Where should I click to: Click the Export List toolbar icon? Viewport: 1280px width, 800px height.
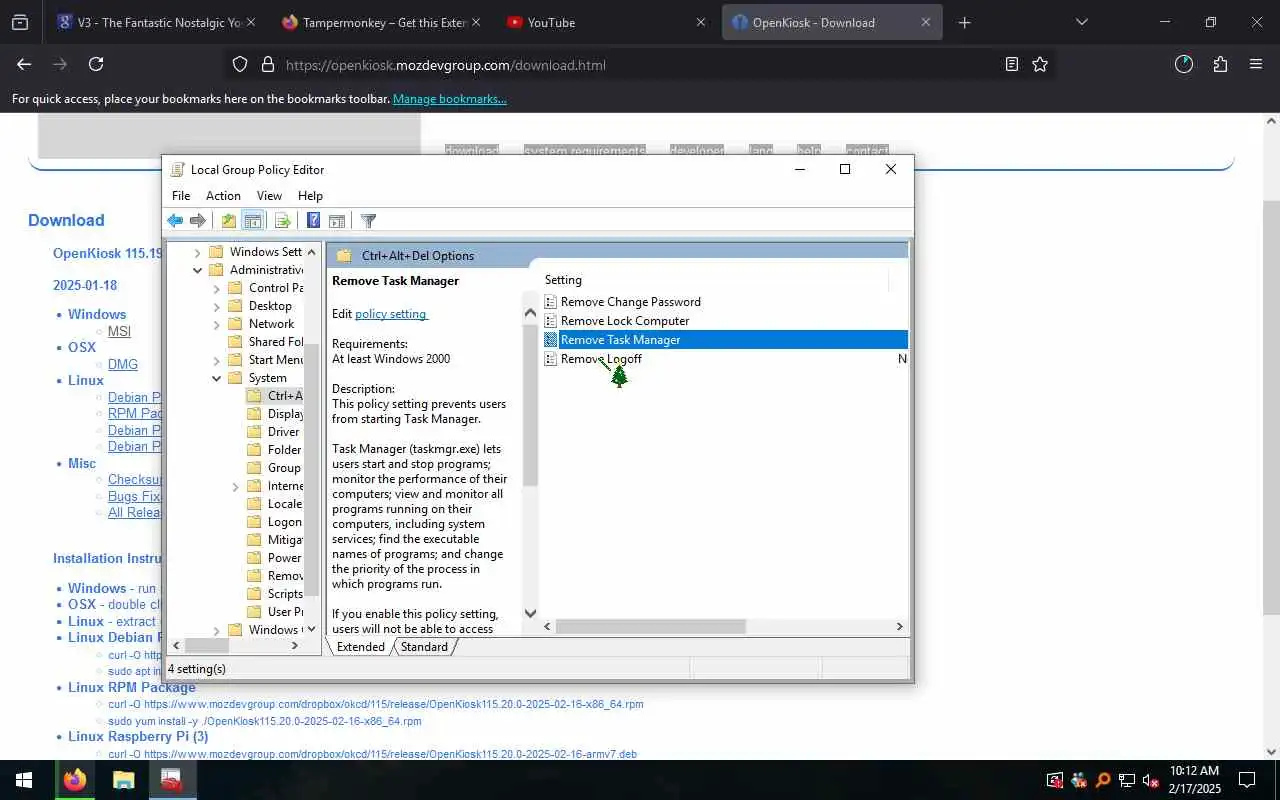282,221
